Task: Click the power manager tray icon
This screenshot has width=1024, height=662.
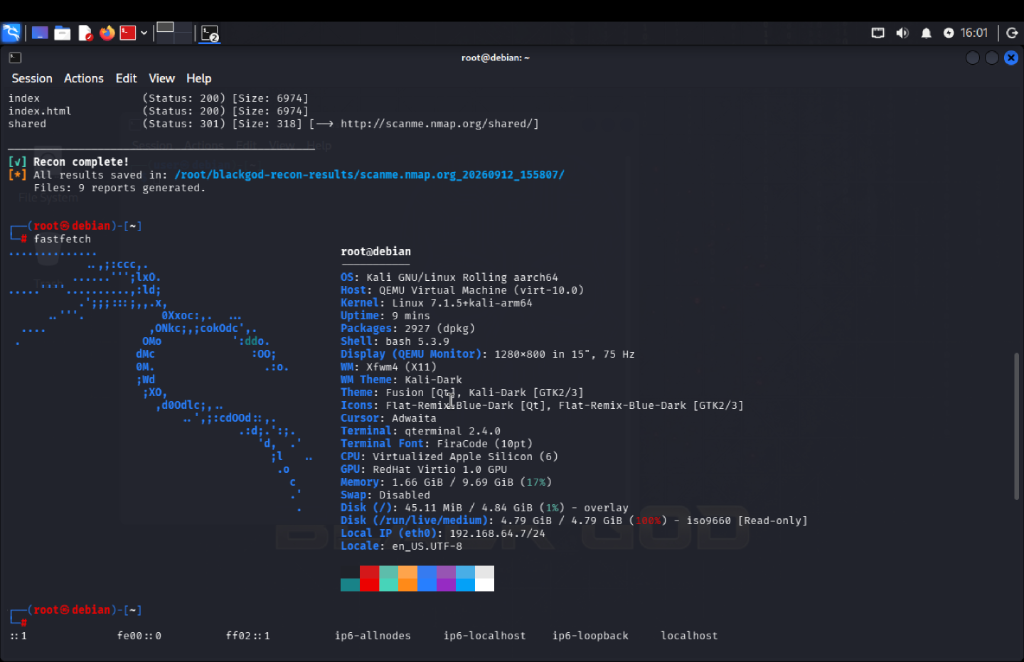Action: (x=948, y=33)
